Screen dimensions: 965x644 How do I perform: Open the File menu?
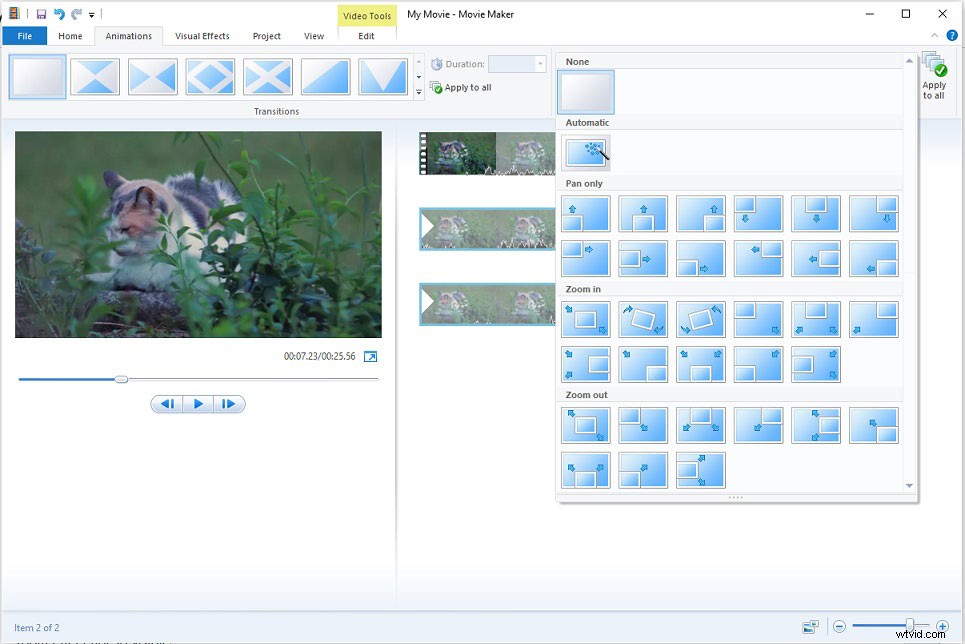coord(24,35)
